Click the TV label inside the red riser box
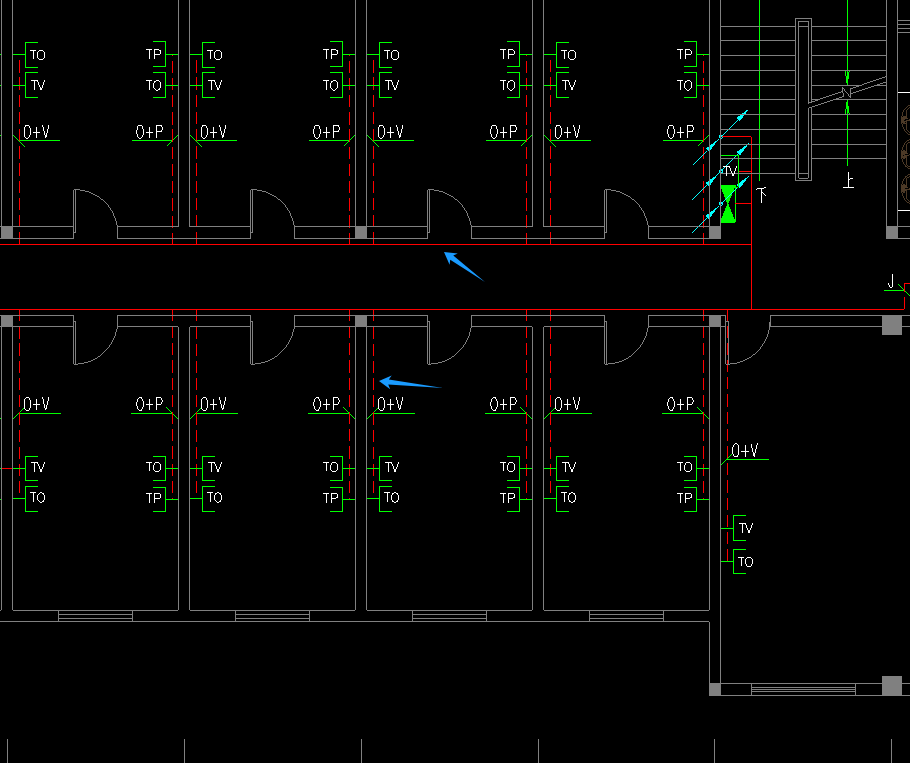Screen dimensions: 910x763 pos(730,171)
